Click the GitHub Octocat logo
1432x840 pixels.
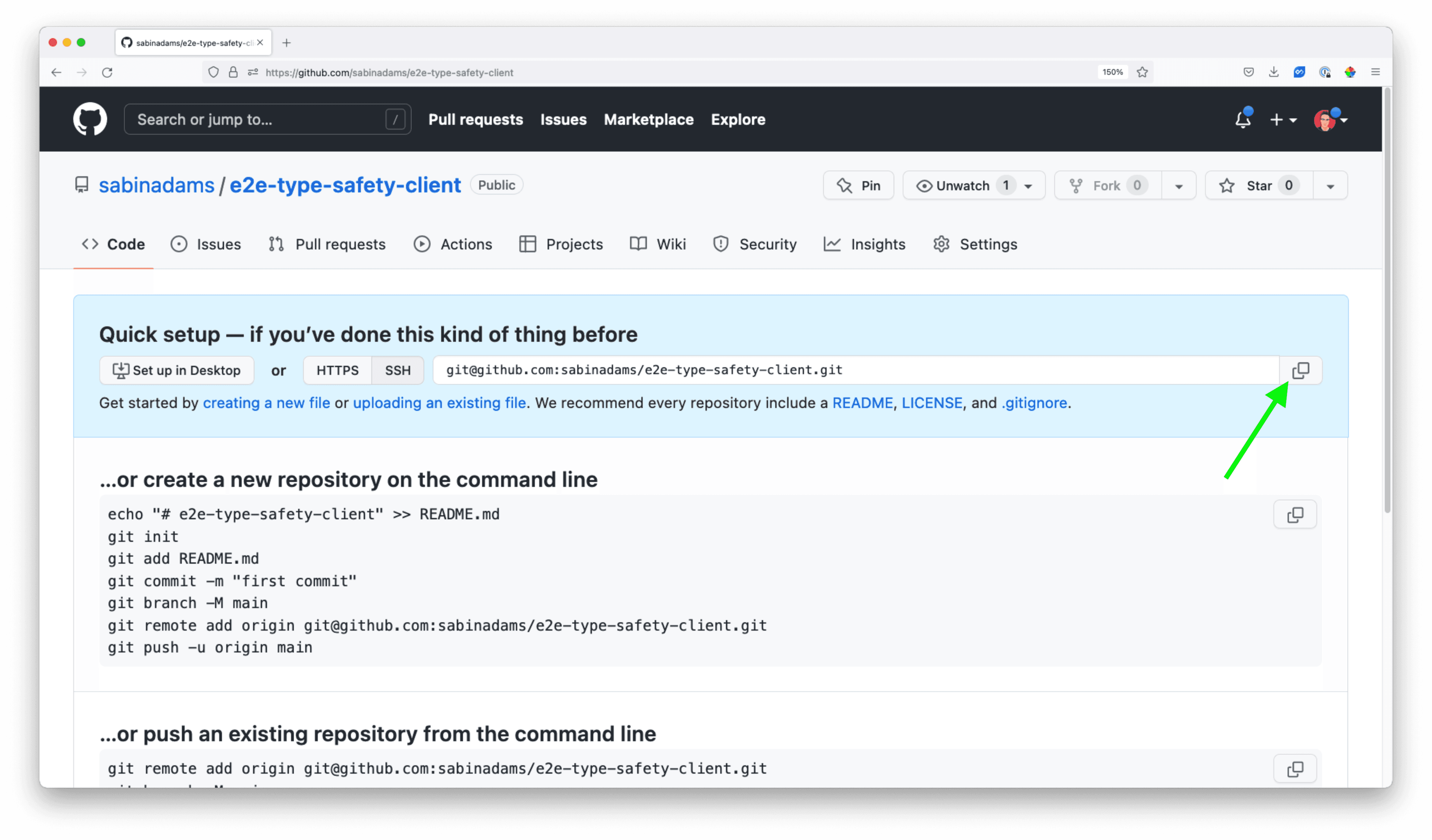click(x=90, y=119)
